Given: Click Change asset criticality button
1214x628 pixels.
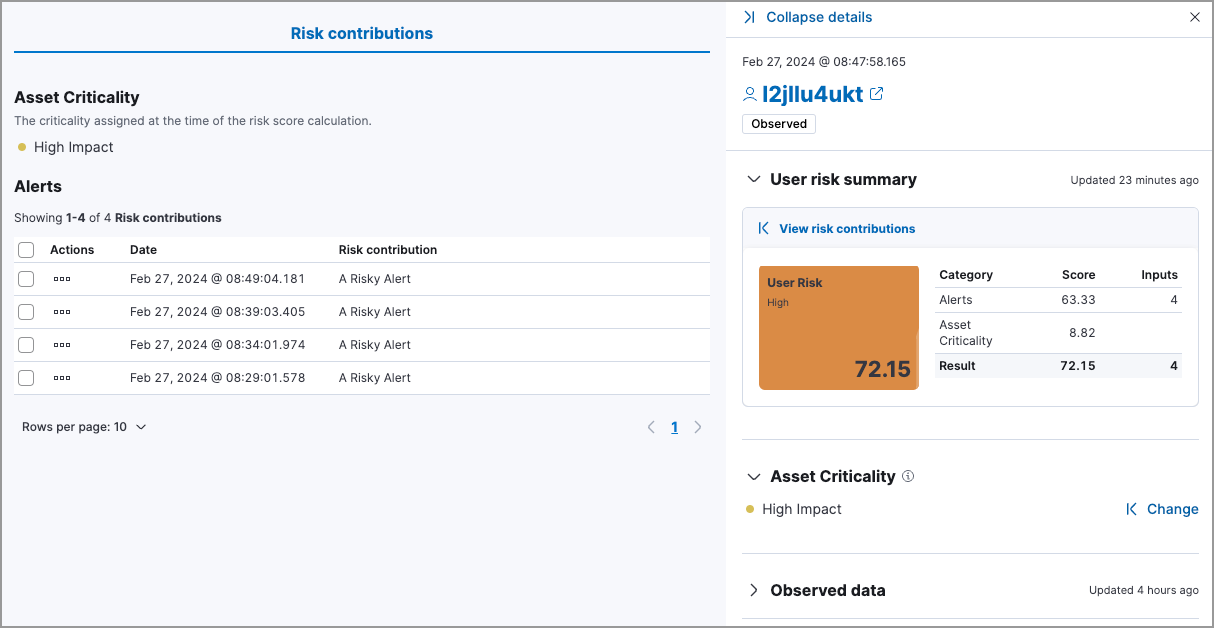Looking at the screenshot, I should tap(1162, 509).
